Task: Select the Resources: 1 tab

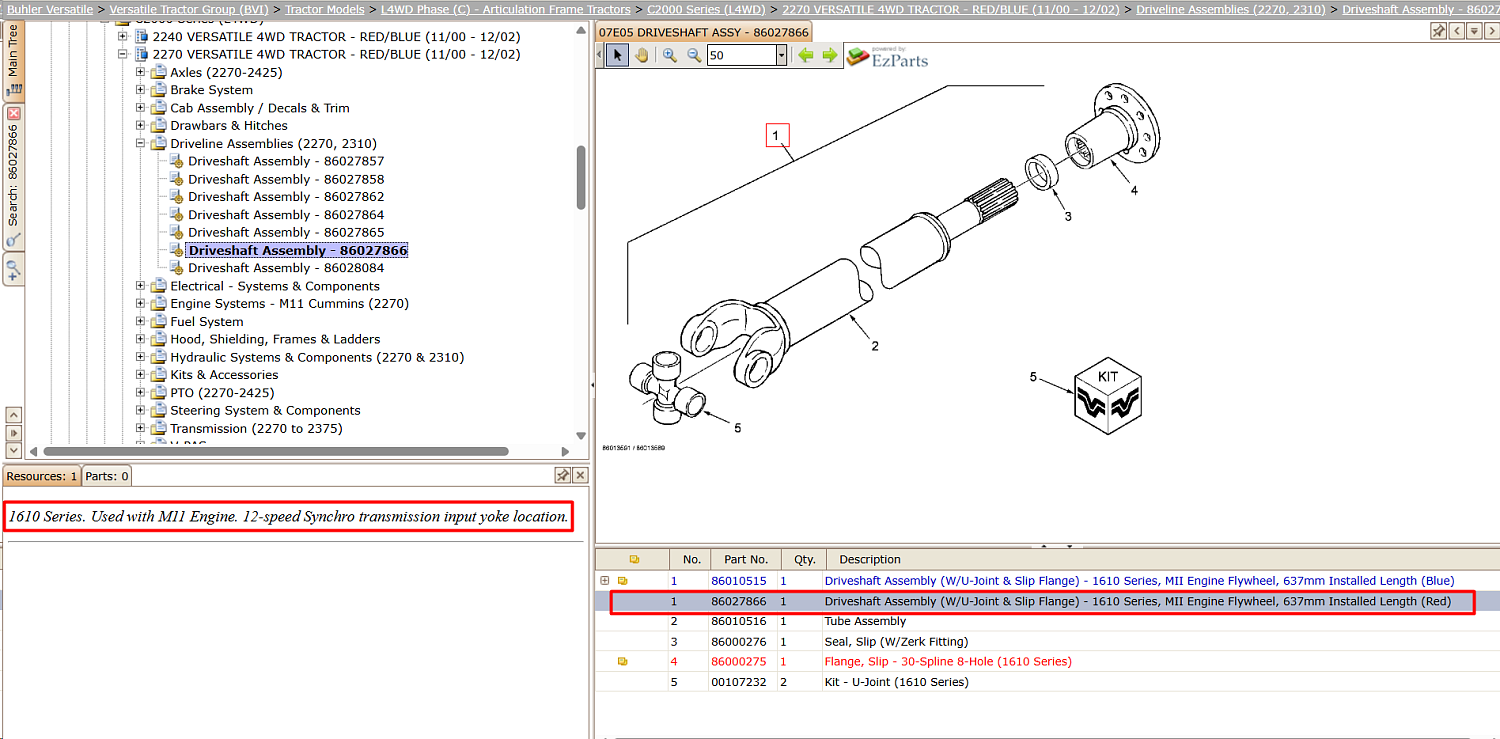Action: [42, 476]
